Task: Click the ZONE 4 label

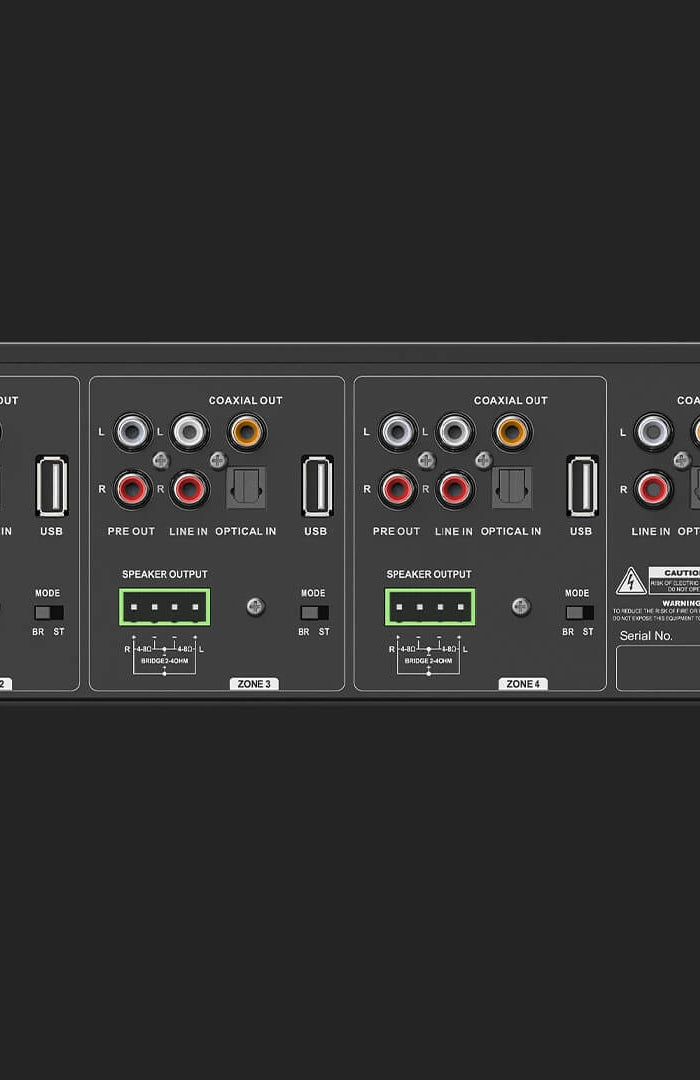Action: pyautogui.click(x=523, y=684)
